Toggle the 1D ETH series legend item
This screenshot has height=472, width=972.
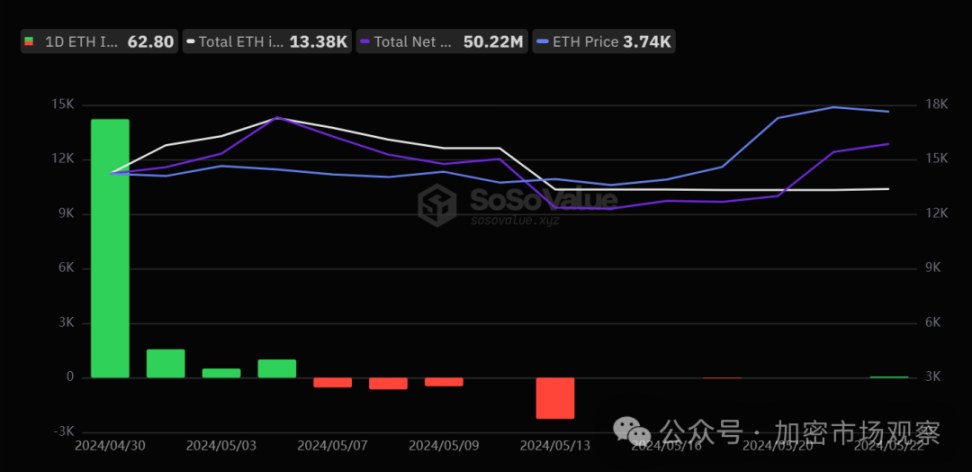[98, 42]
